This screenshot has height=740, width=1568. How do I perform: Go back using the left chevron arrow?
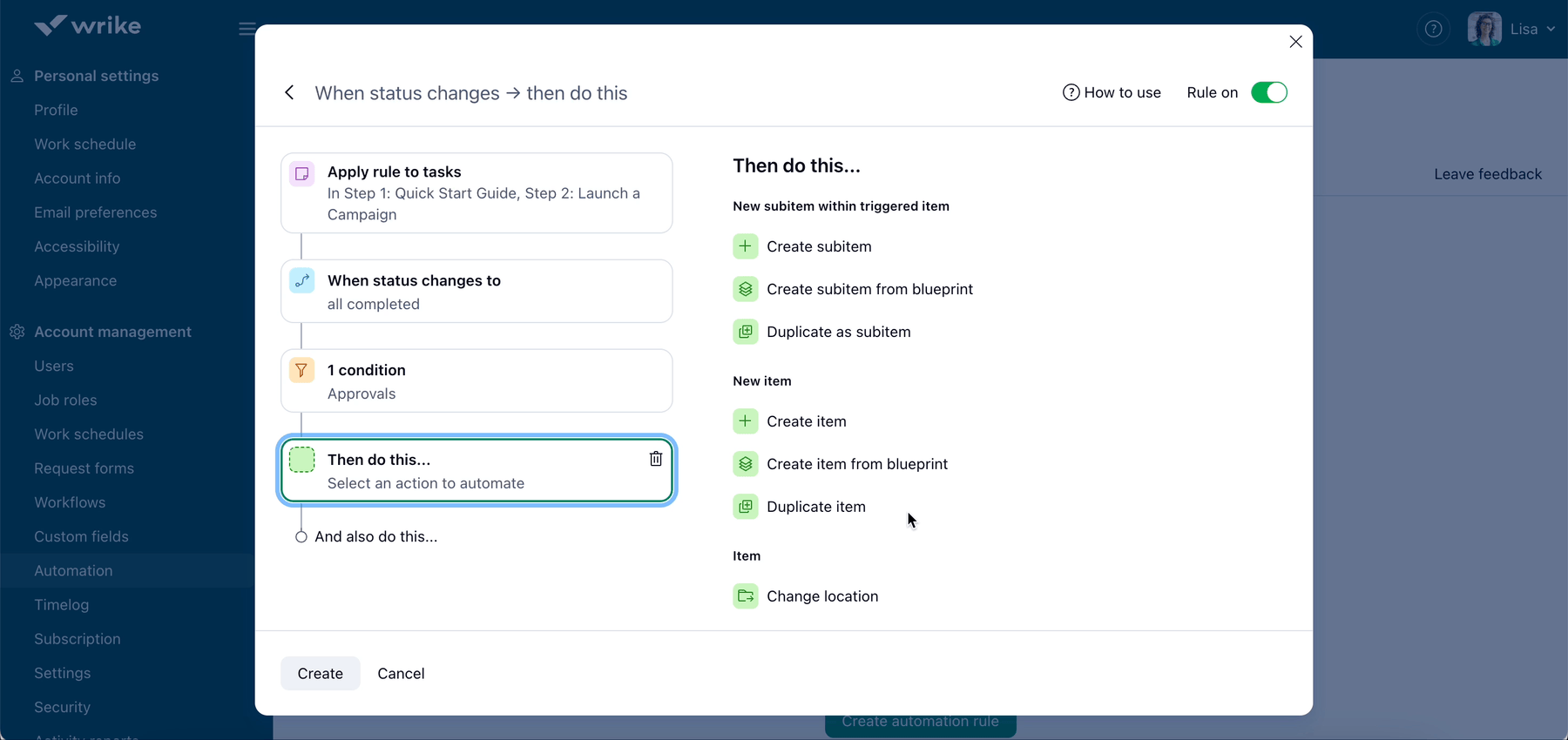[289, 93]
